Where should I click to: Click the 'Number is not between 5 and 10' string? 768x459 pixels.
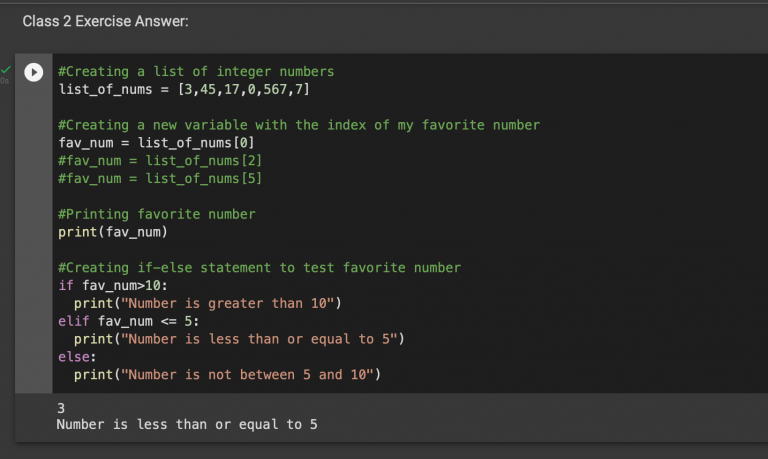pos(248,375)
